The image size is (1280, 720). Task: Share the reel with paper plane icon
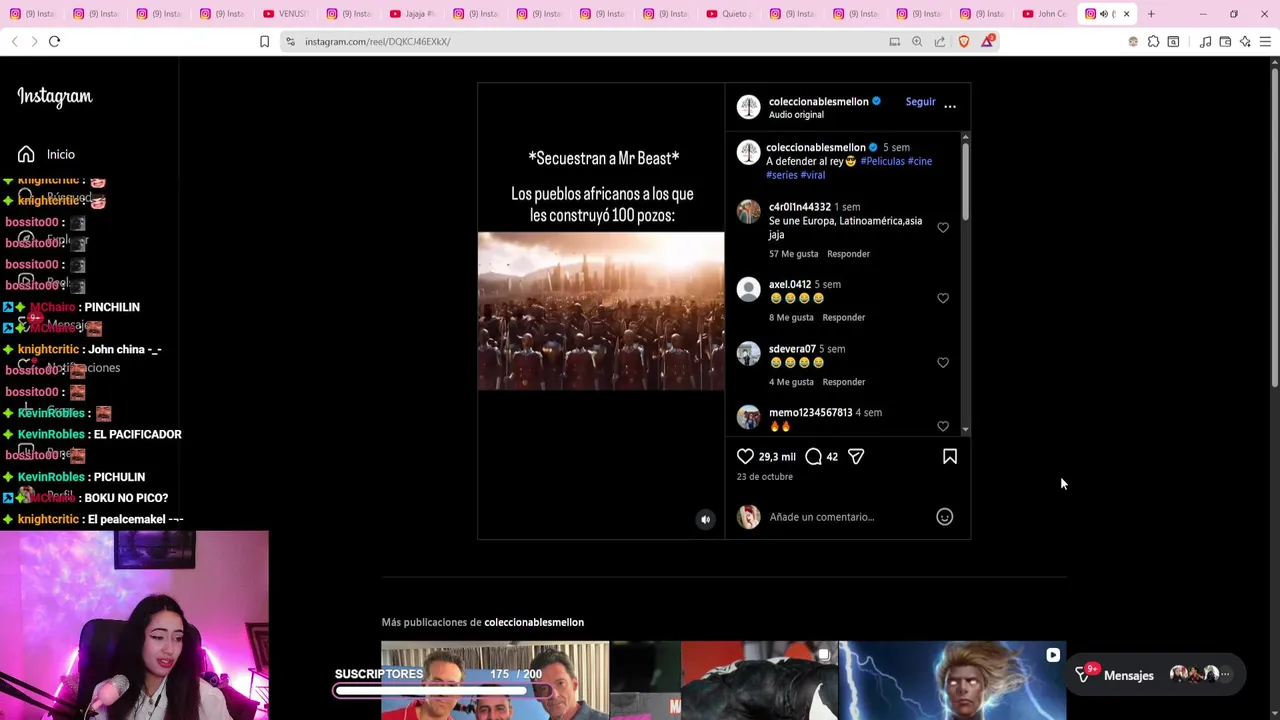856,457
